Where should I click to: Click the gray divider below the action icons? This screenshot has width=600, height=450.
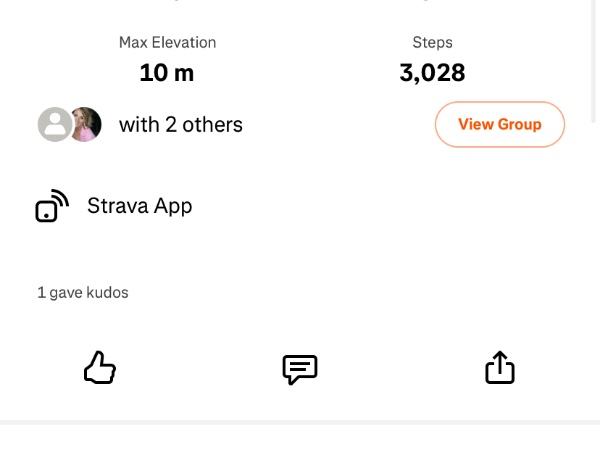pyautogui.click(x=300, y=422)
